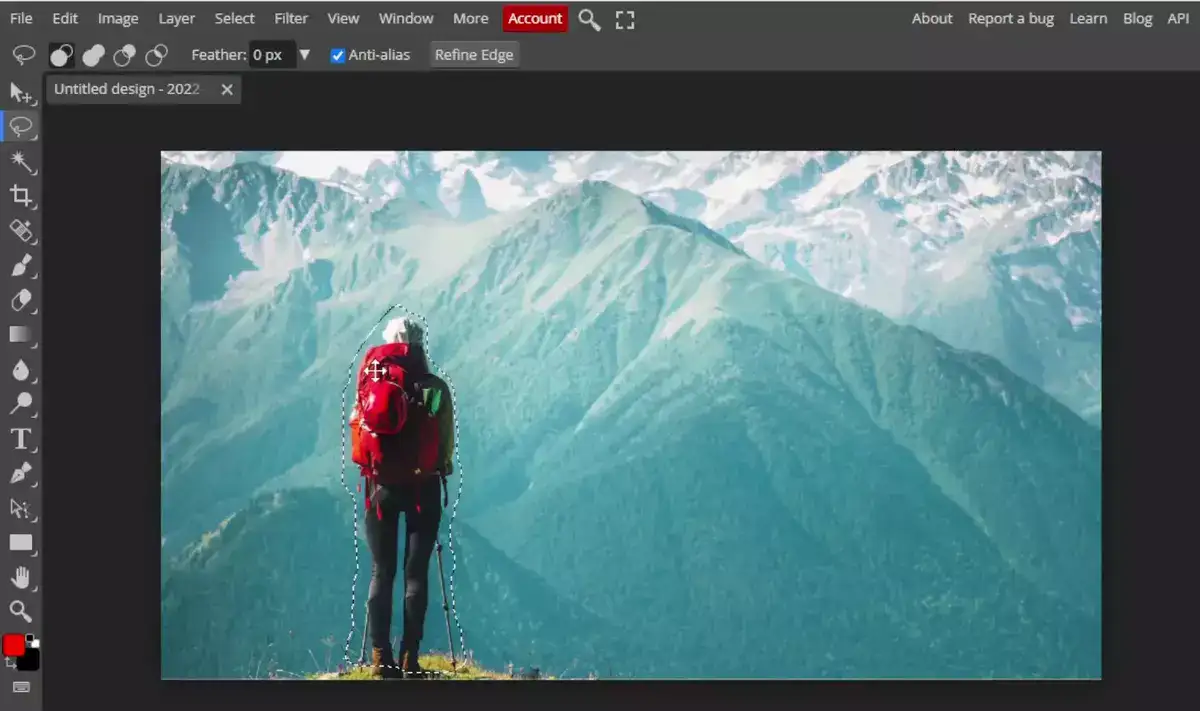Select the Move tool
The image size is (1200, 711).
pyautogui.click(x=21, y=93)
